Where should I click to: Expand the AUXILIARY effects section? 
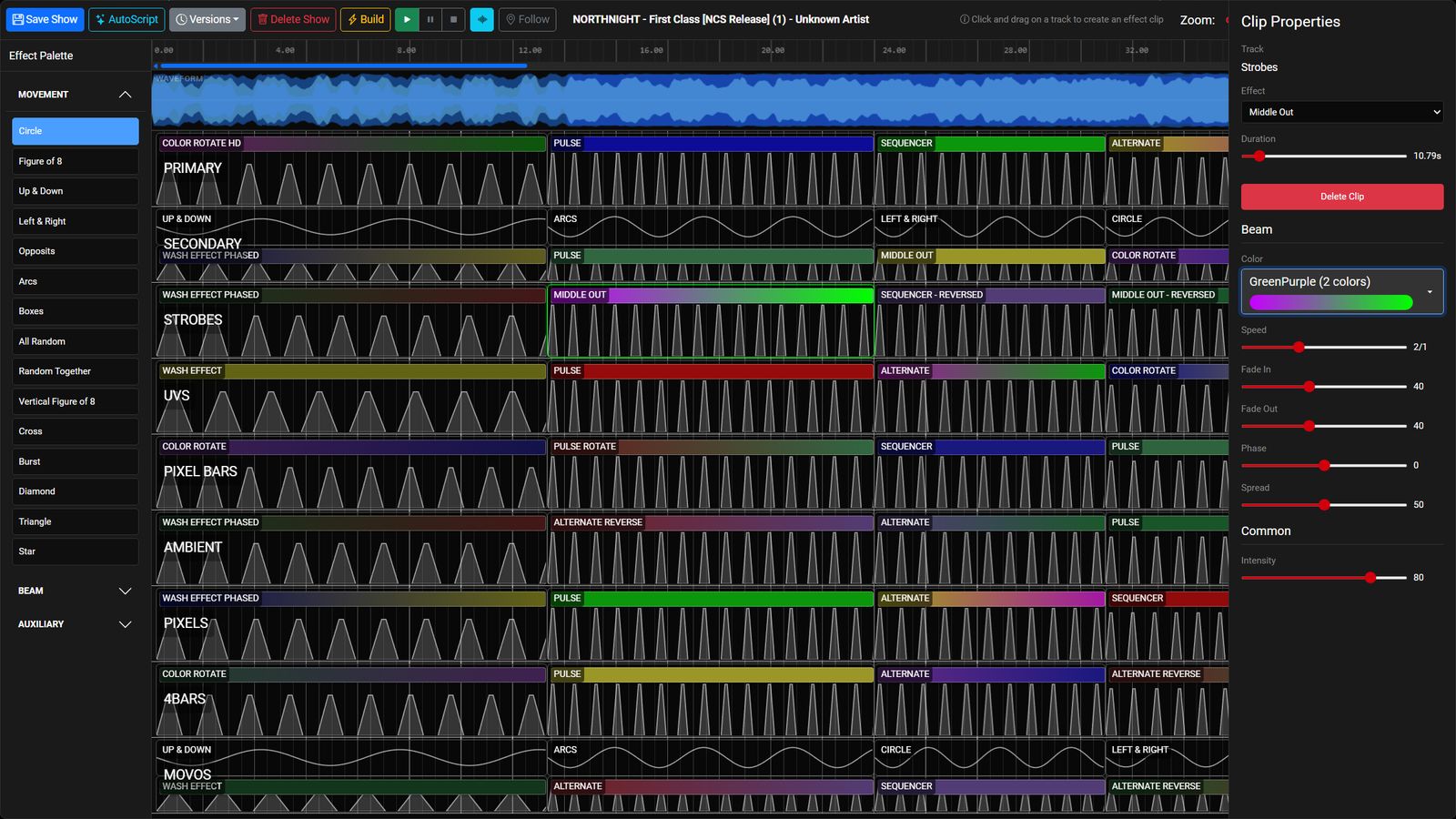75,624
